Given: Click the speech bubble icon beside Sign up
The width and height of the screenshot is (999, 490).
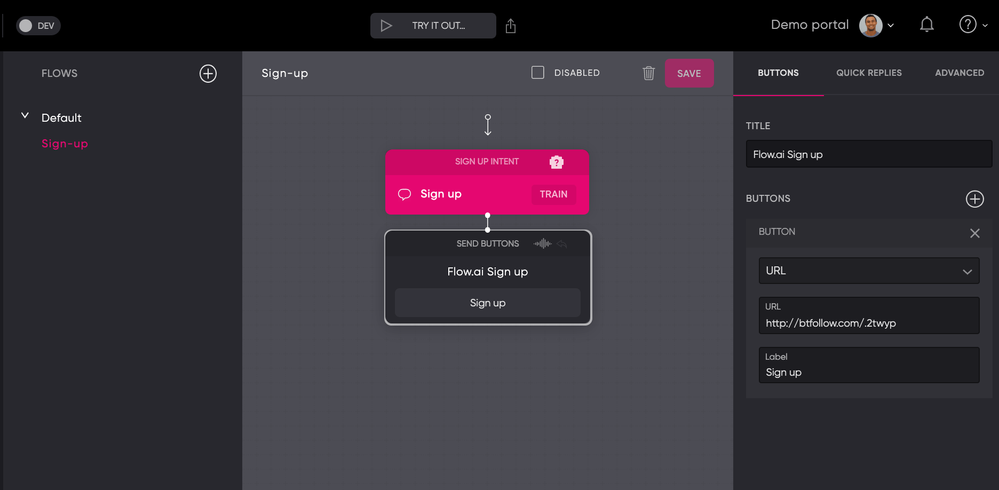Looking at the screenshot, I should pyautogui.click(x=404, y=194).
